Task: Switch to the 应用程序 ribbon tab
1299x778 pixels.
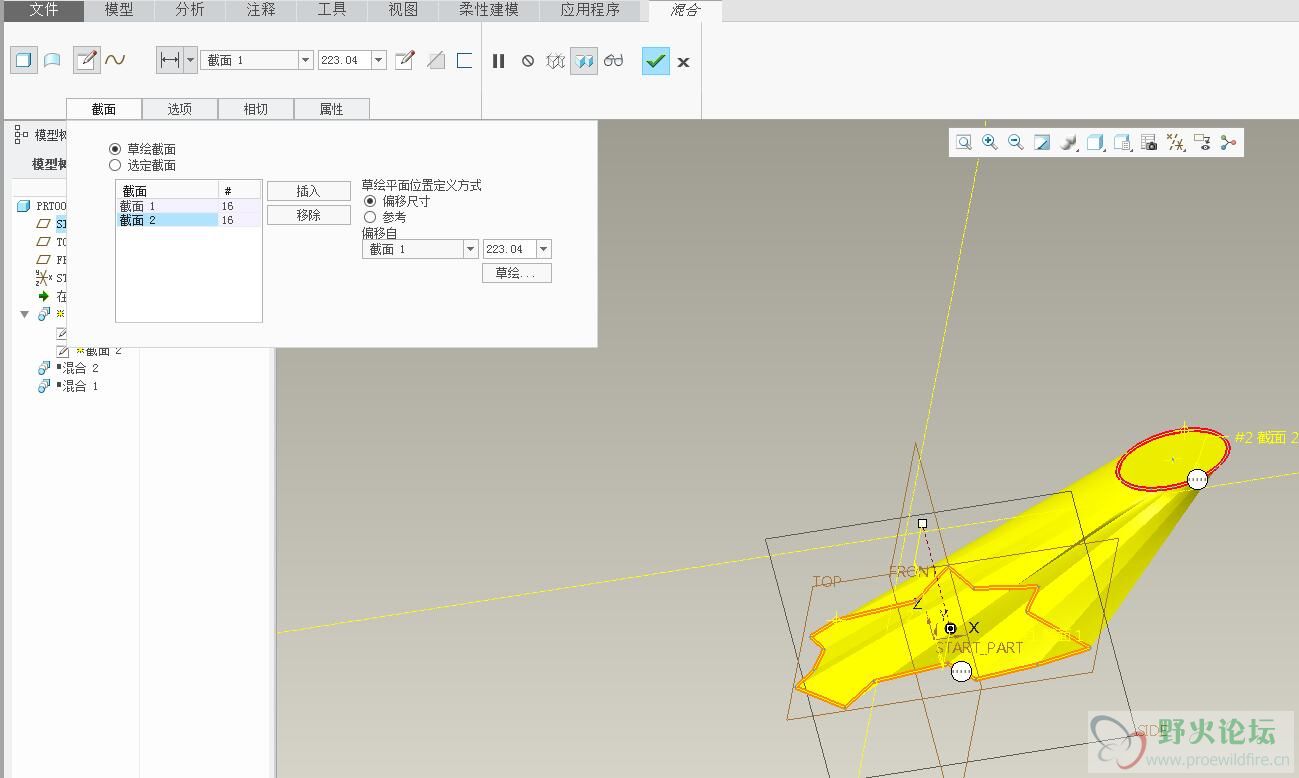Action: [x=590, y=10]
